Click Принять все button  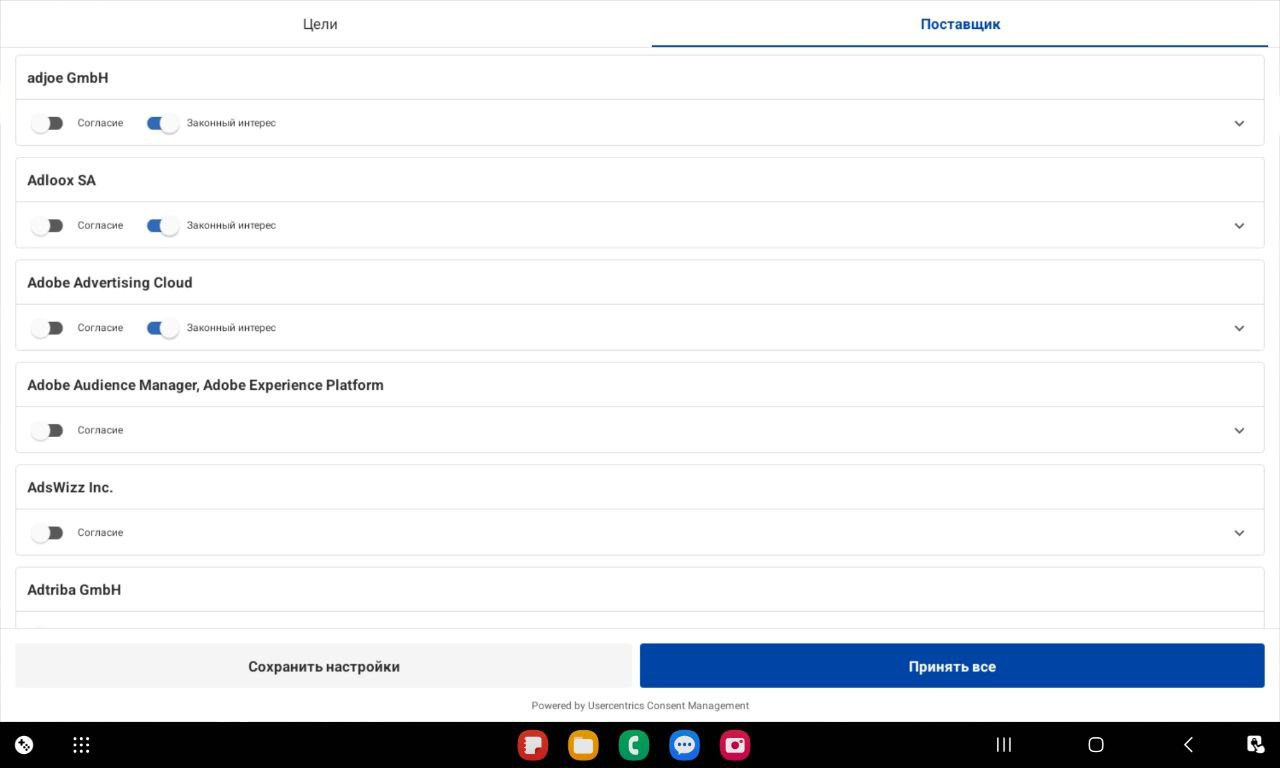pos(952,666)
